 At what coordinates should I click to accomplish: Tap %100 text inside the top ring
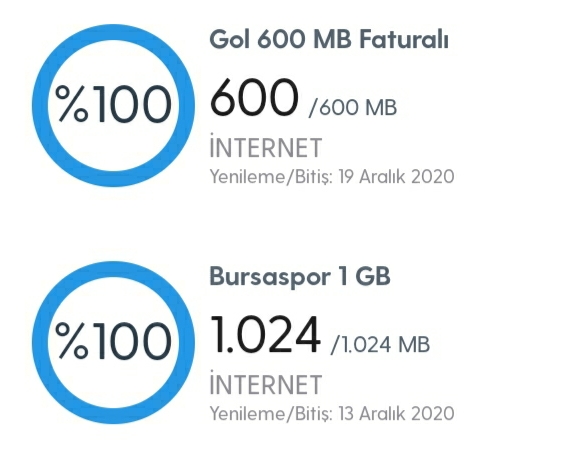click(113, 104)
